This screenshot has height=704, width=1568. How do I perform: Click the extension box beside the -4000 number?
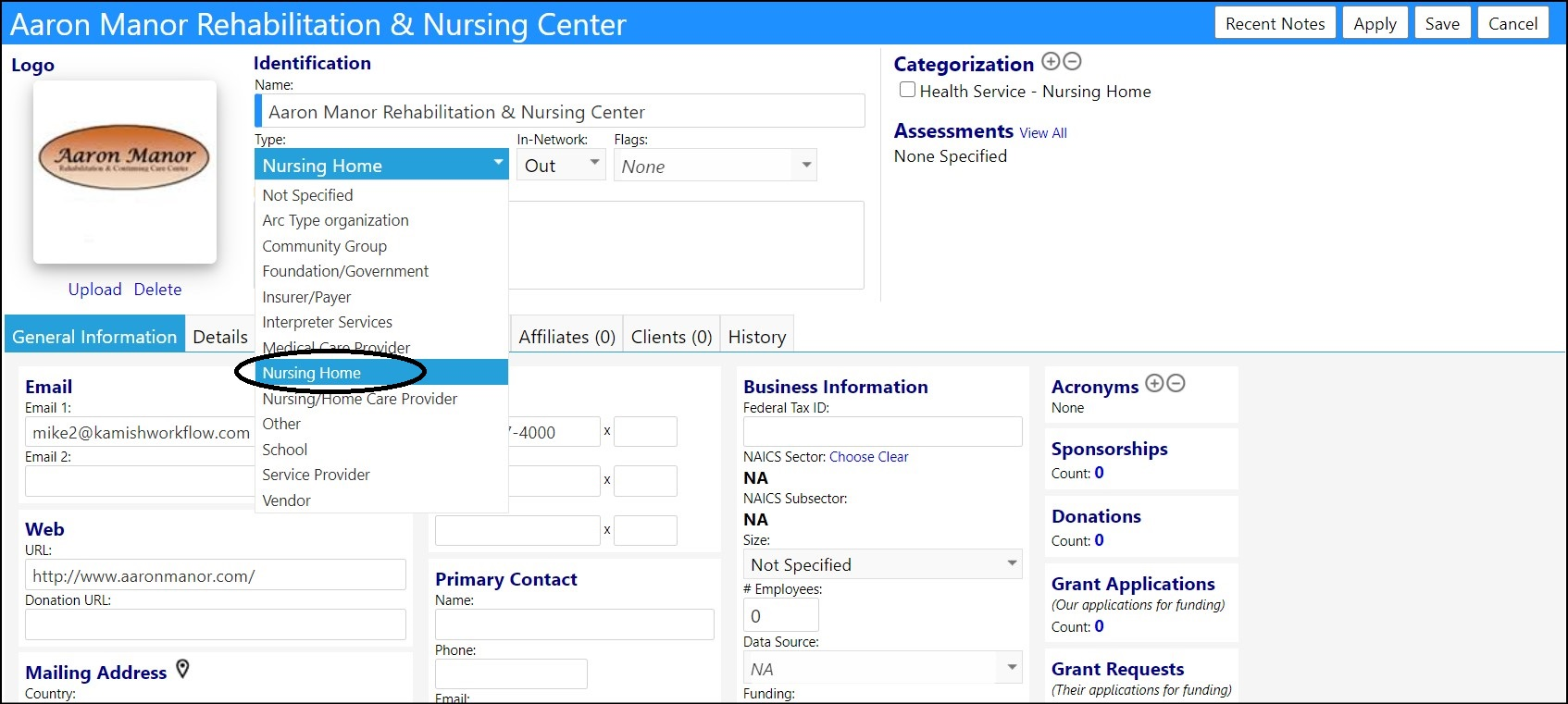pyautogui.click(x=645, y=432)
